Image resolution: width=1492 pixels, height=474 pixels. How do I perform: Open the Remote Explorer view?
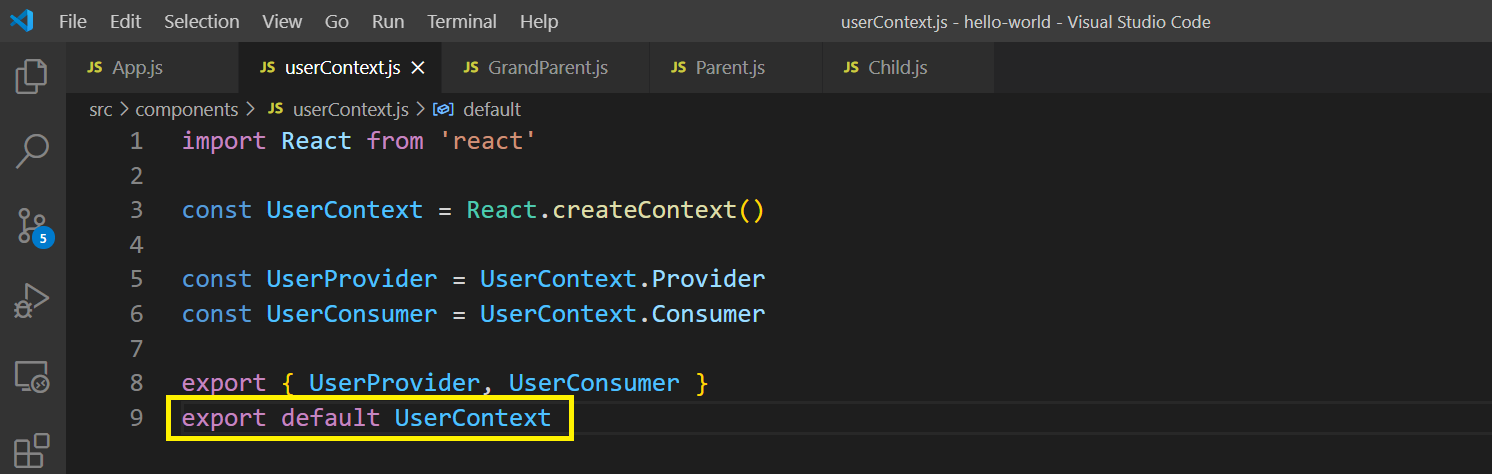(x=32, y=377)
